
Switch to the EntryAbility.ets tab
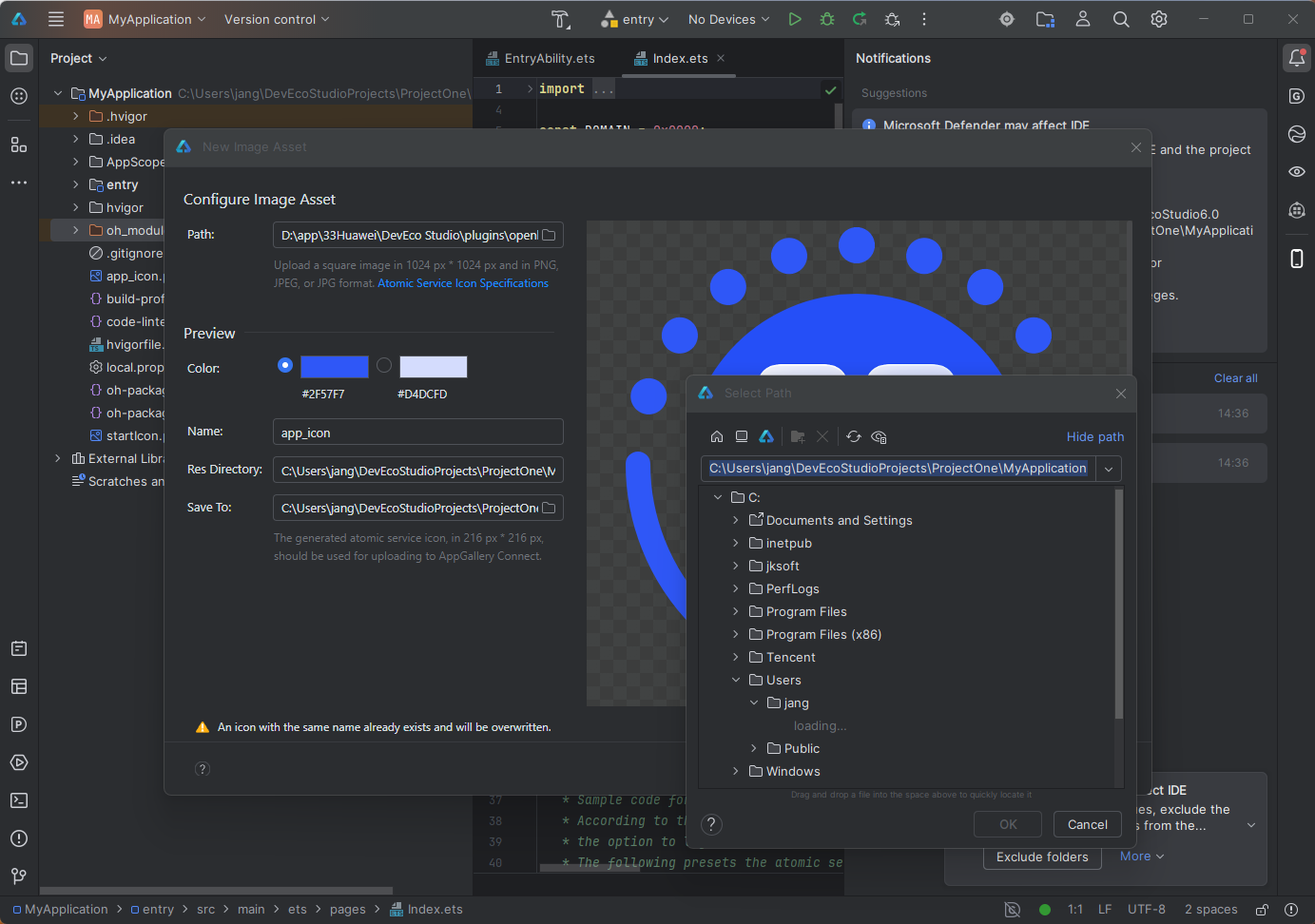pos(549,58)
